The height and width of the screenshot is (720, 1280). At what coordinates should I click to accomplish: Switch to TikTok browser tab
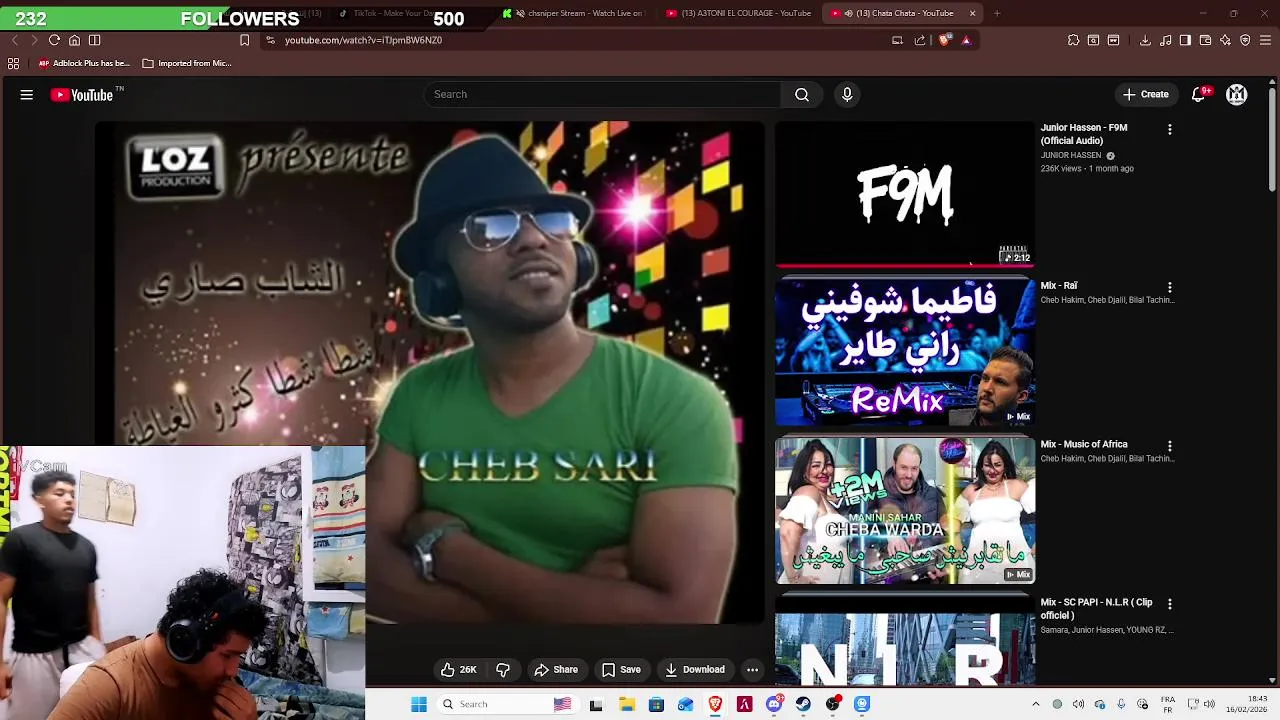click(x=385, y=13)
